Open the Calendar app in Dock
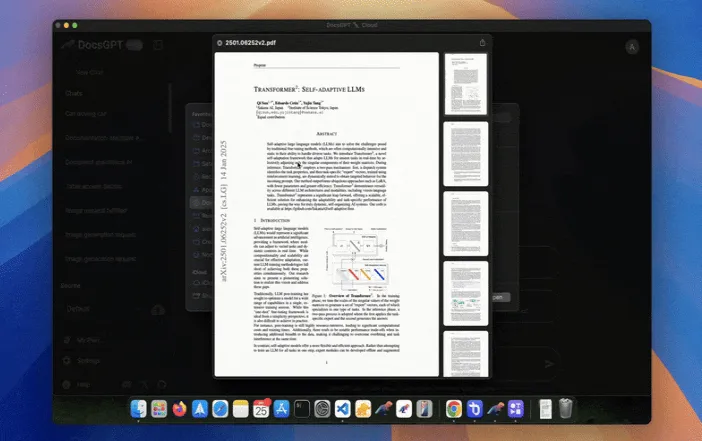Screen dimensions: 702x441 (x=260, y=408)
